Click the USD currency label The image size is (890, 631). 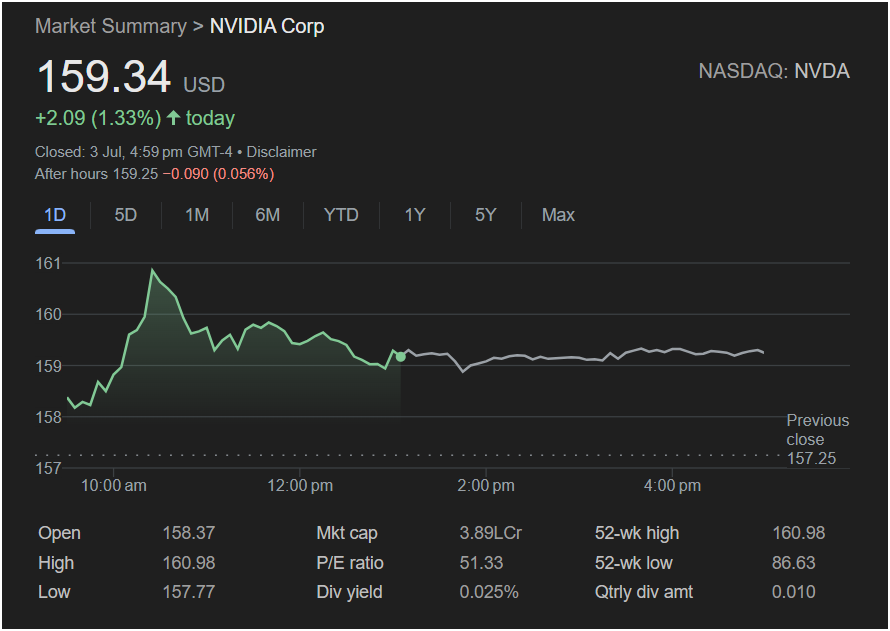[204, 85]
